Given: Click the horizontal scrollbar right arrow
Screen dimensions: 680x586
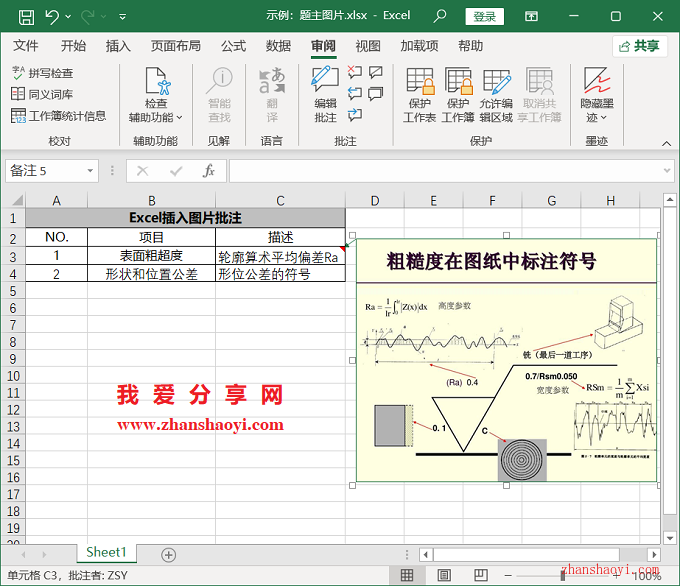Looking at the screenshot, I should click(654, 554).
